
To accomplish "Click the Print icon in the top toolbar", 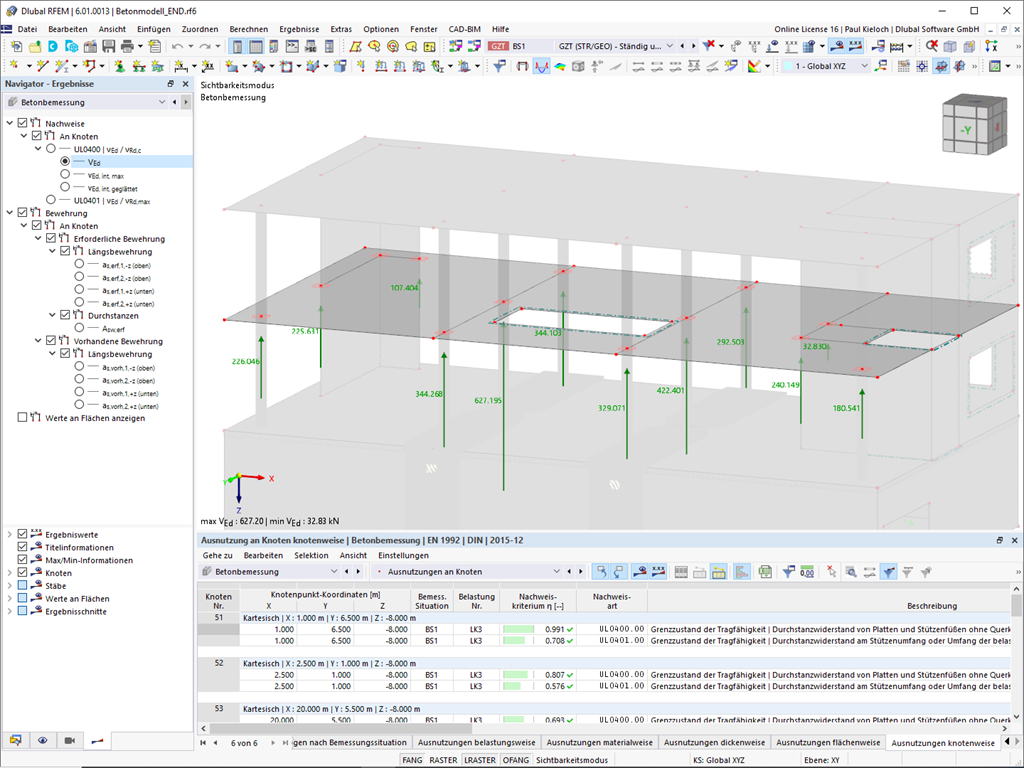I will click(x=127, y=46).
